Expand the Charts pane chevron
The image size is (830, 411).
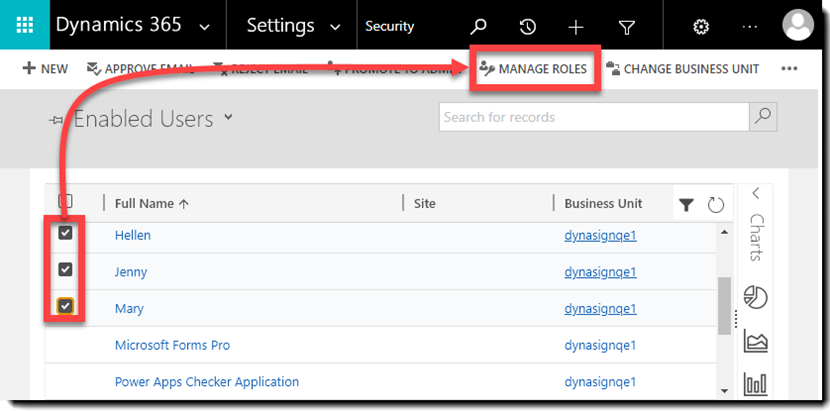click(x=755, y=193)
